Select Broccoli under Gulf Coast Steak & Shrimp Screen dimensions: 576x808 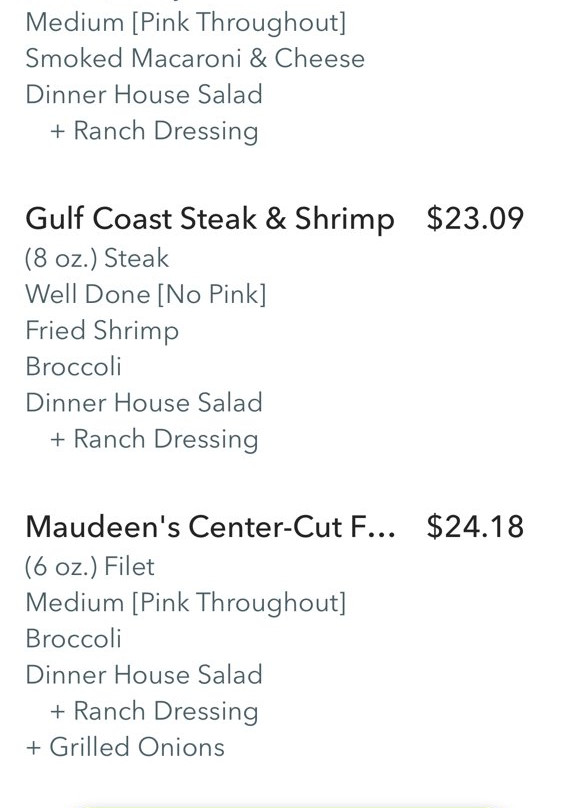73,366
